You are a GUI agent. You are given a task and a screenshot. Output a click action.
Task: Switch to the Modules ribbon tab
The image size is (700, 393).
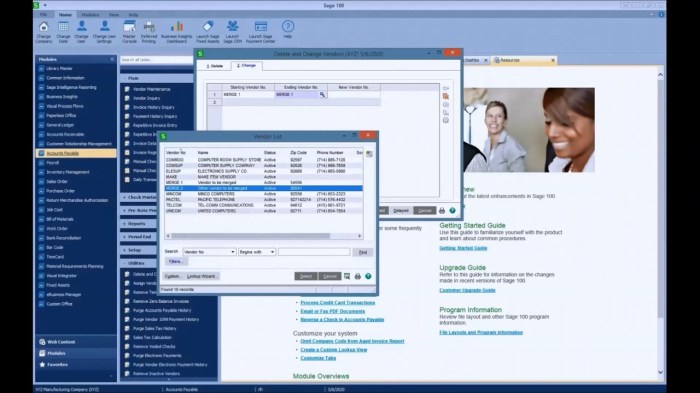click(x=90, y=15)
